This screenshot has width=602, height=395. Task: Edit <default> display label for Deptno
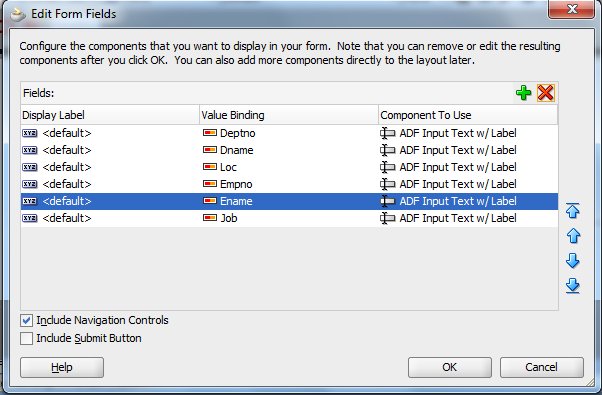[x=67, y=133]
